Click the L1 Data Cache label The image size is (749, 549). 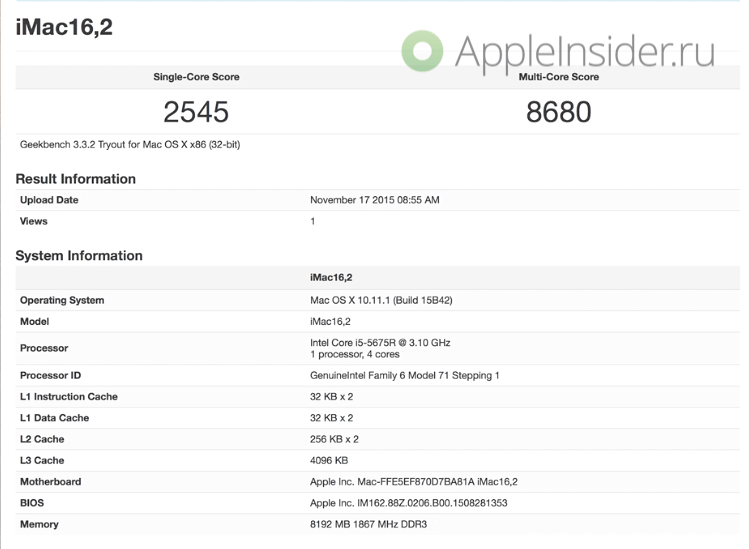pyautogui.click(x=54, y=418)
